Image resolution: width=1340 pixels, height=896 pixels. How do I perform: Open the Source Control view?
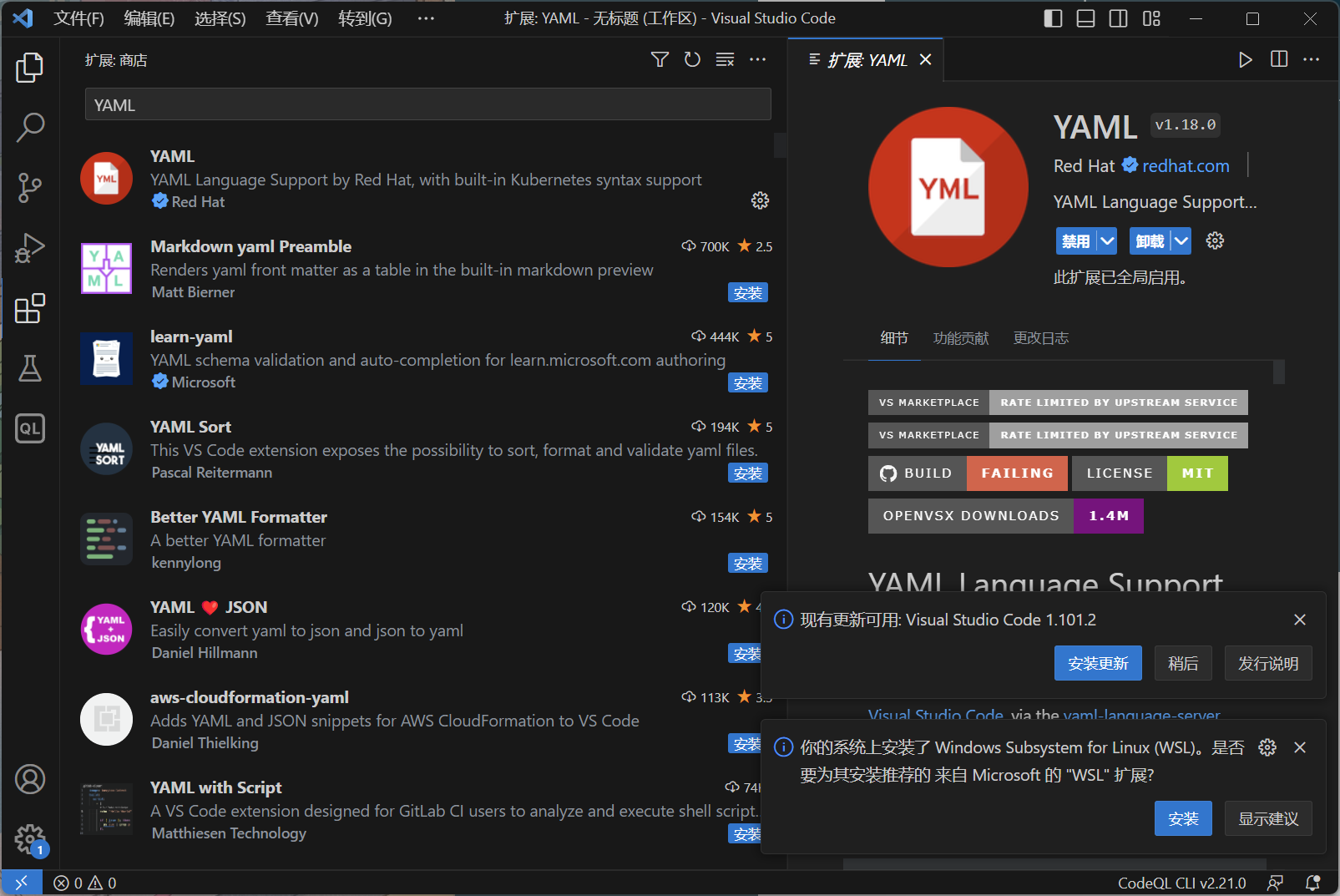pos(30,188)
